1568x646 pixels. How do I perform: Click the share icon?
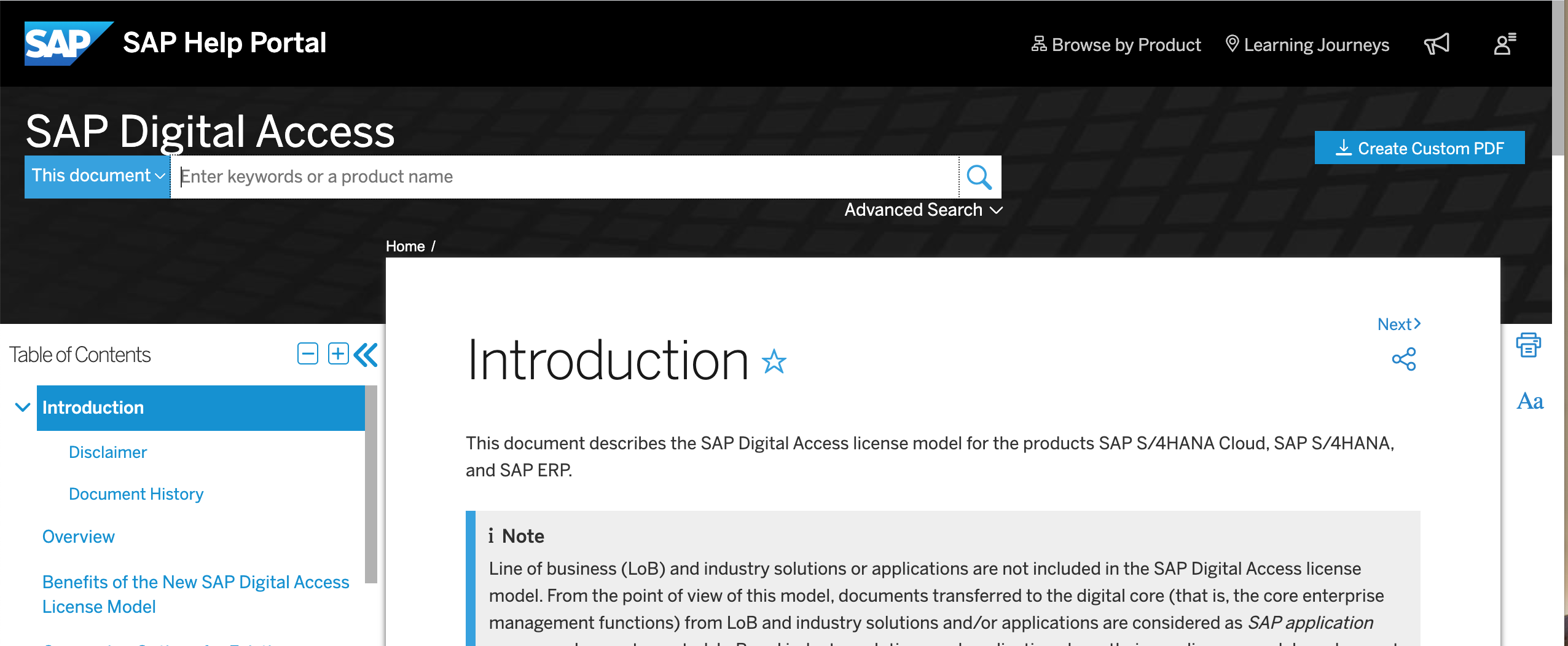(1404, 359)
